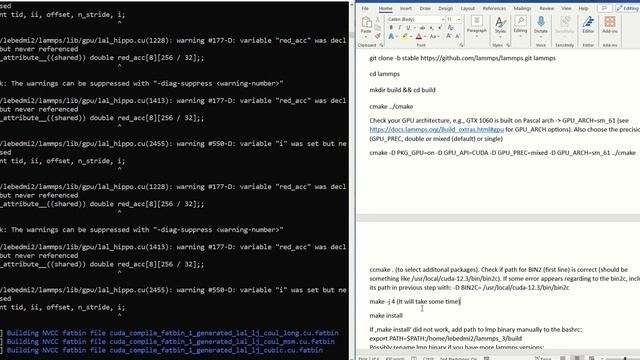Open the Styles gallery
The width and height of the screenshot is (640, 360).
(x=500, y=26)
